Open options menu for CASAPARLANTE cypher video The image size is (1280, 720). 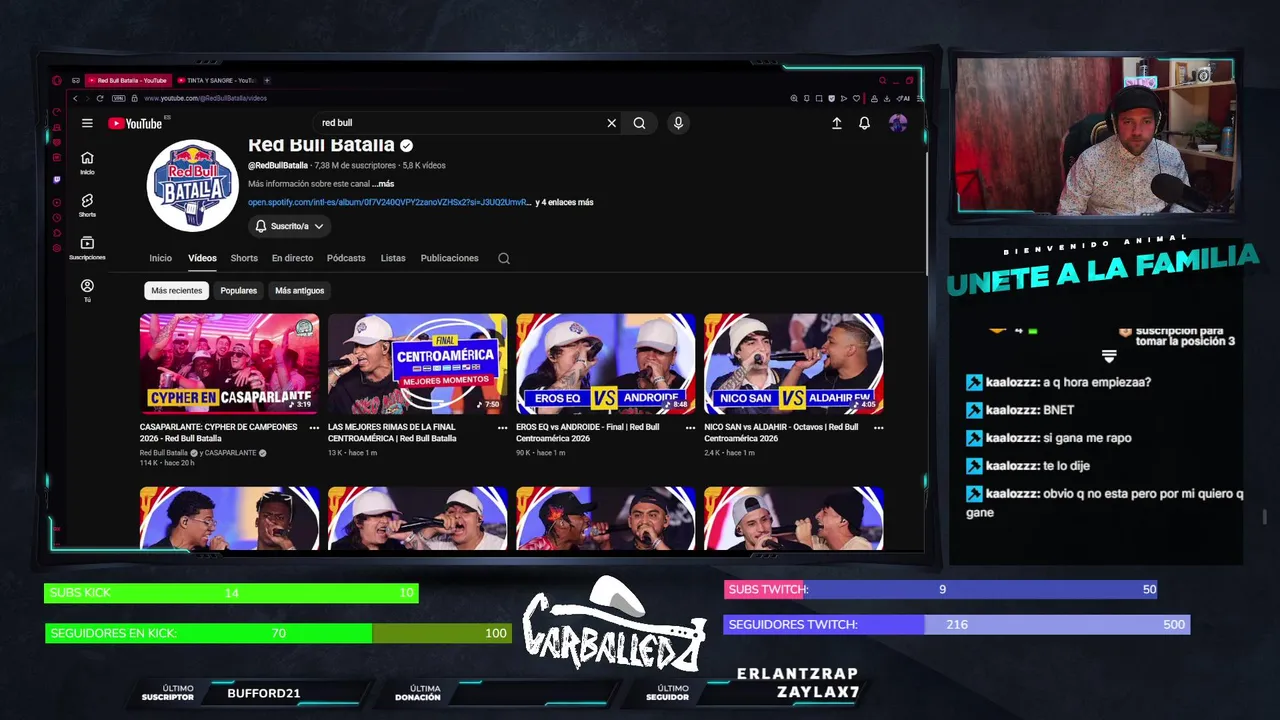point(314,427)
